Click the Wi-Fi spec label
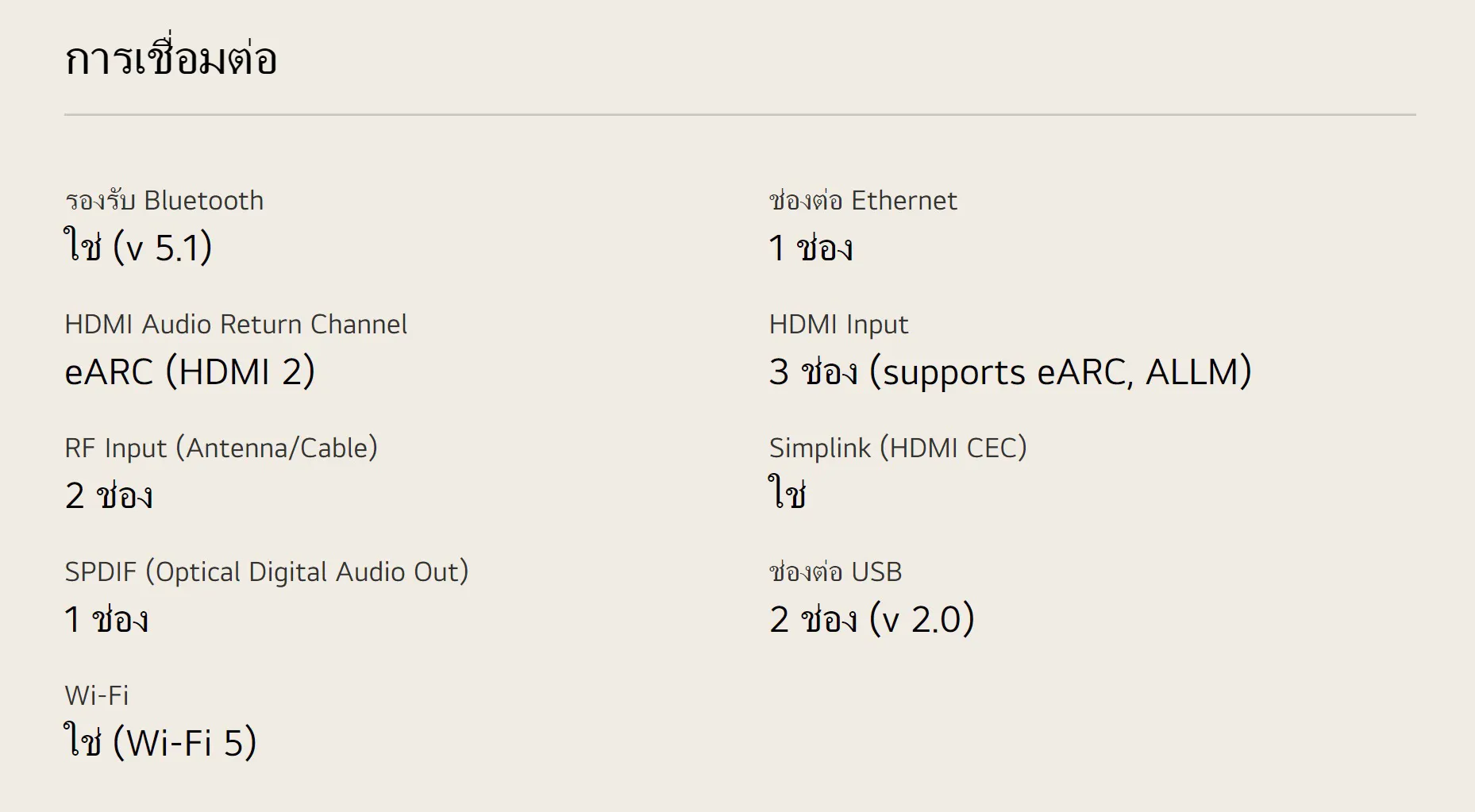Screen dimensions: 1475x812 point(96,696)
